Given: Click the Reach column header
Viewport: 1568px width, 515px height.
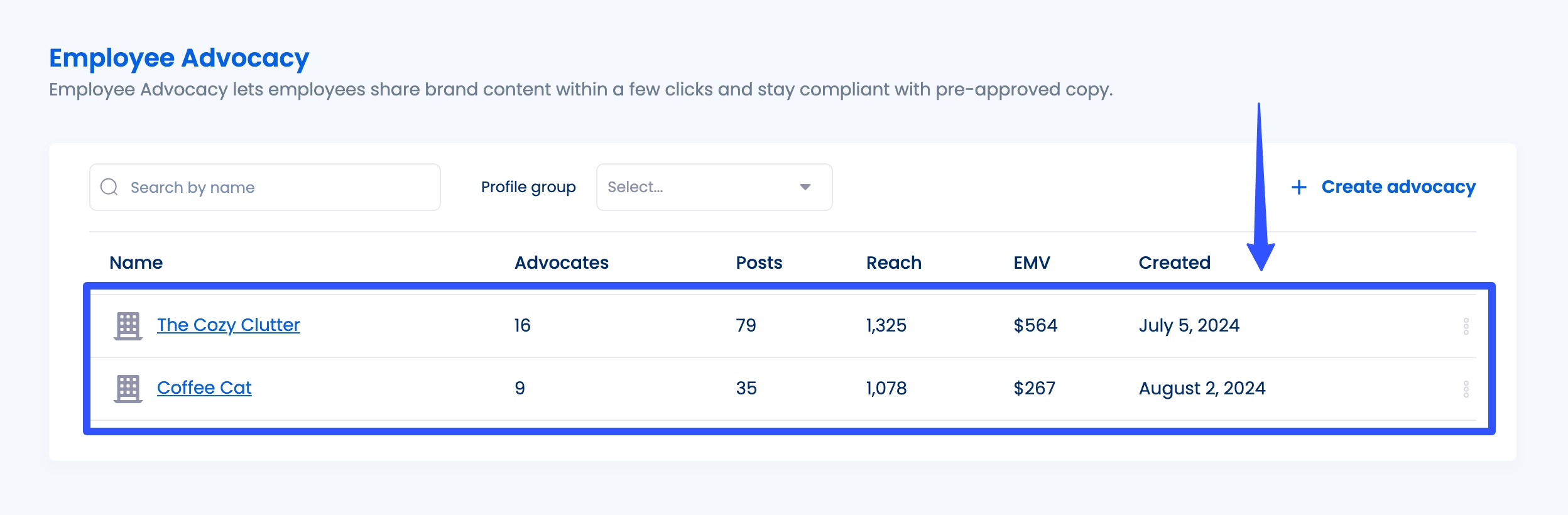Looking at the screenshot, I should pos(893,262).
